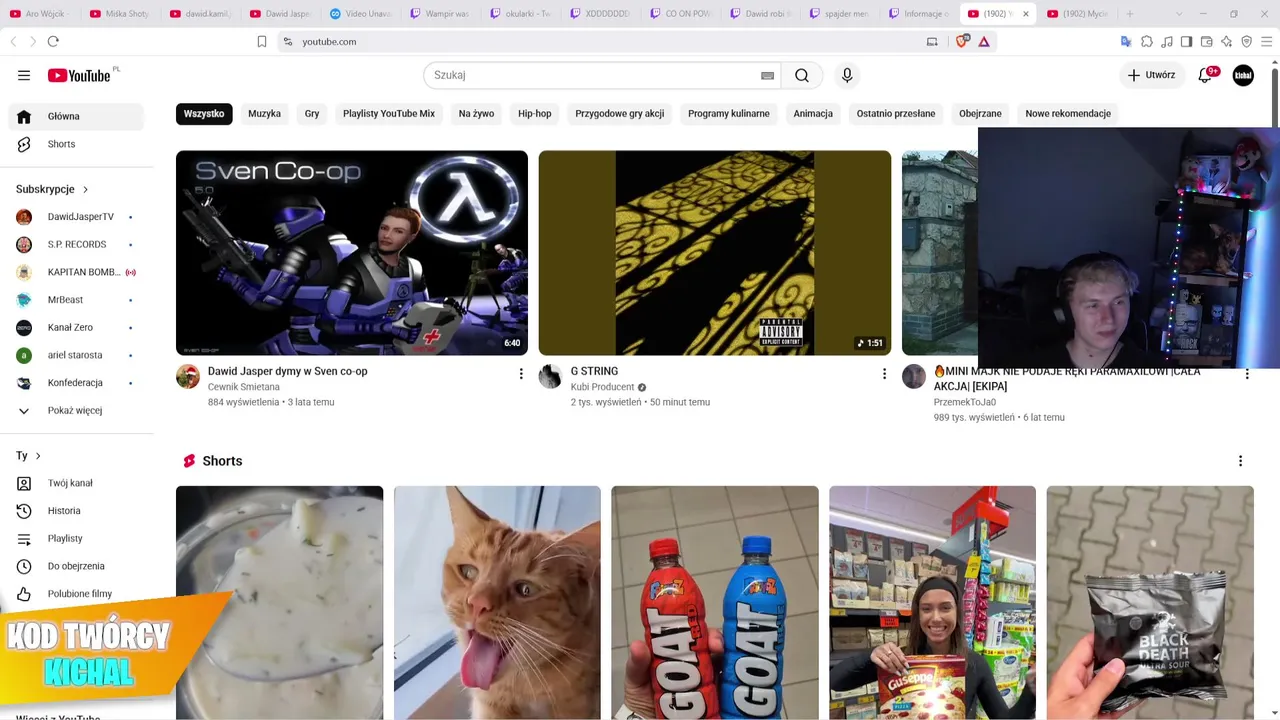
Task: Expand the Ty section chevron
Action: [38, 456]
